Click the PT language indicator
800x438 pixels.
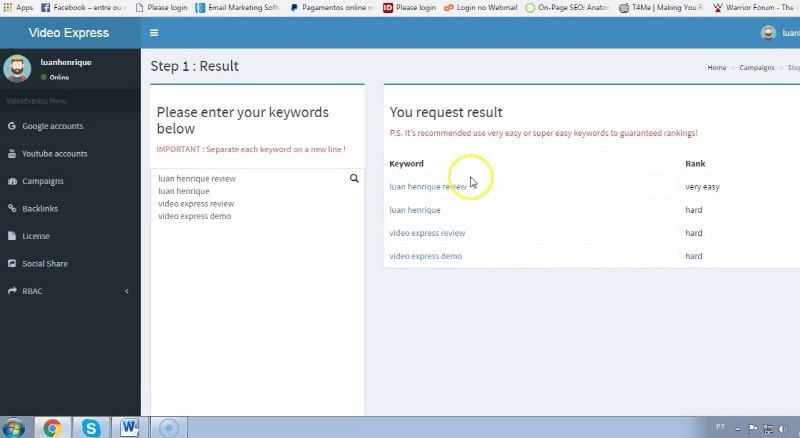click(720, 427)
